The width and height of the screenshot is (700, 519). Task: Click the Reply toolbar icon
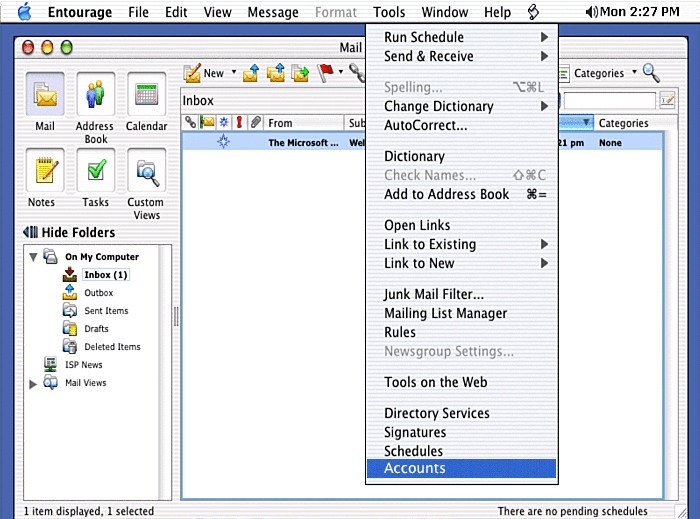coord(251,73)
